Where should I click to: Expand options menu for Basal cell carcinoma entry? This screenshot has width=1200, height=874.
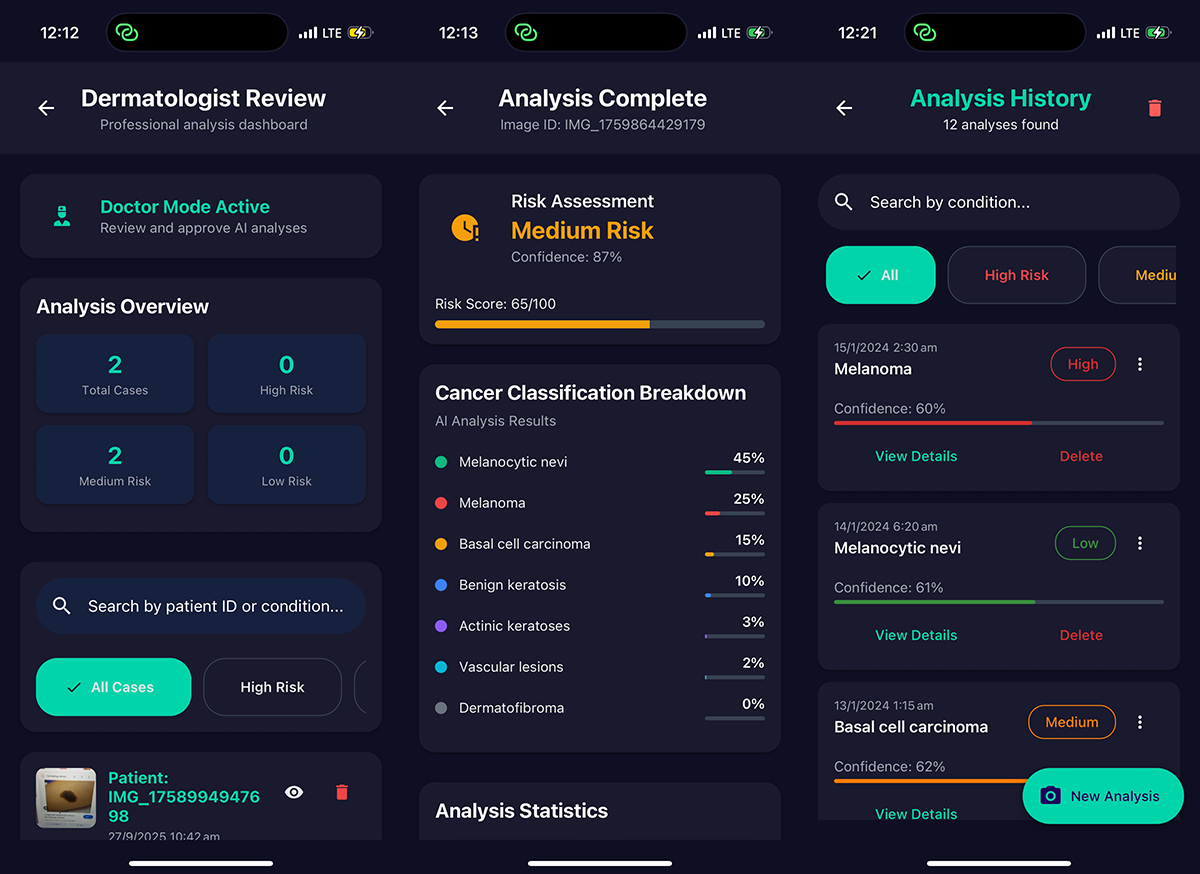pyautogui.click(x=1140, y=722)
